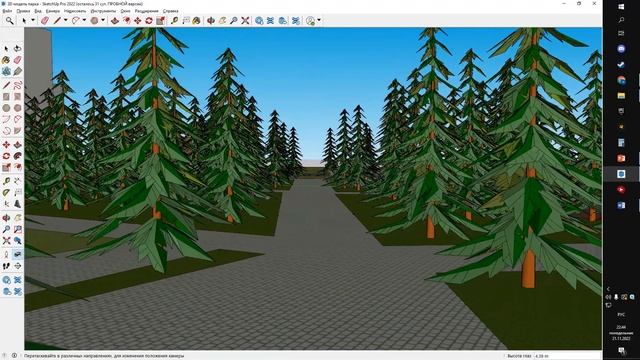Pick Protractor tool in left palette

pyautogui.click(x=6, y=192)
